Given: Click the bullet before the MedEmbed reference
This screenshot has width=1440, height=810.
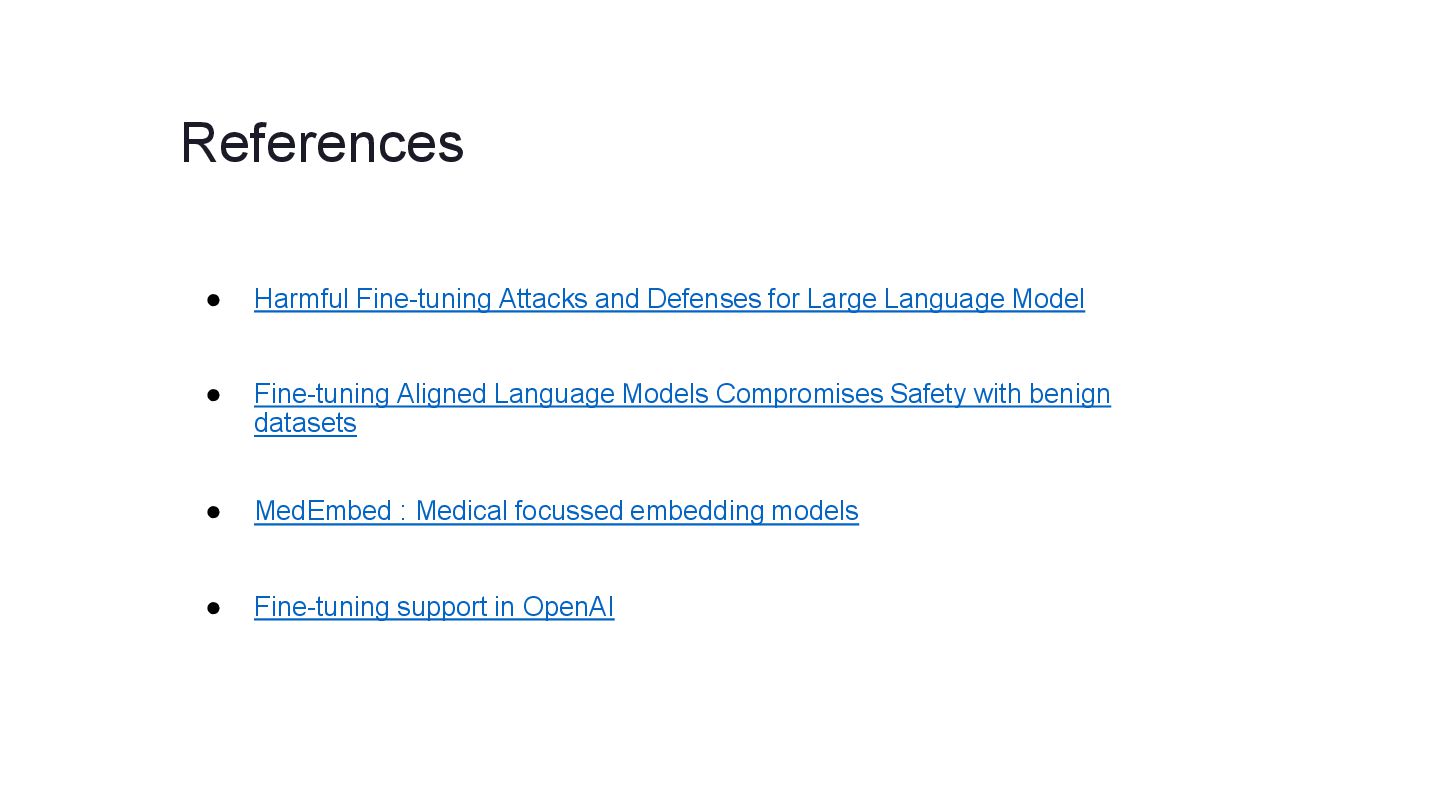Looking at the screenshot, I should (213, 511).
